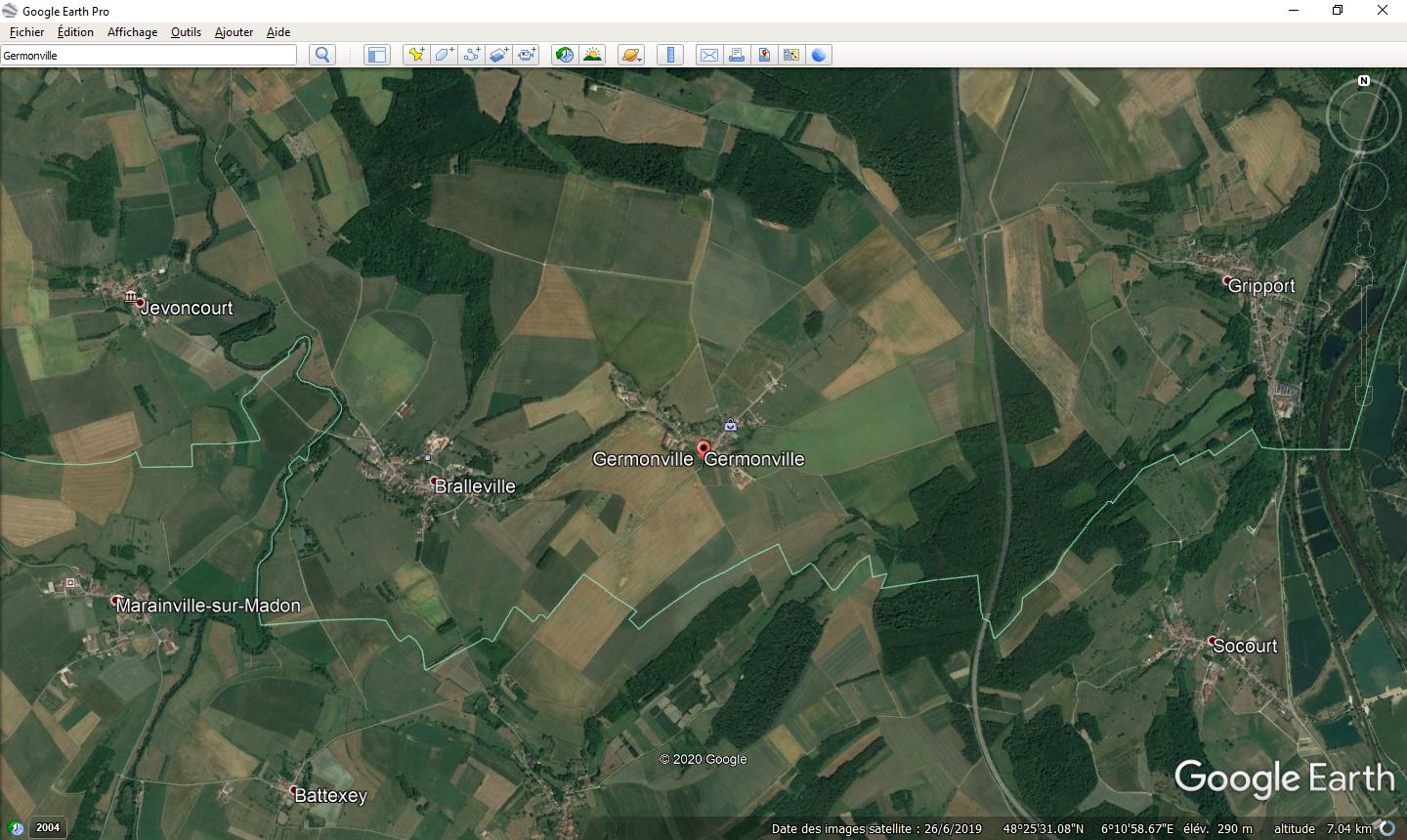
Task: Click the streaming indicator in status bar
Action: [1388, 828]
